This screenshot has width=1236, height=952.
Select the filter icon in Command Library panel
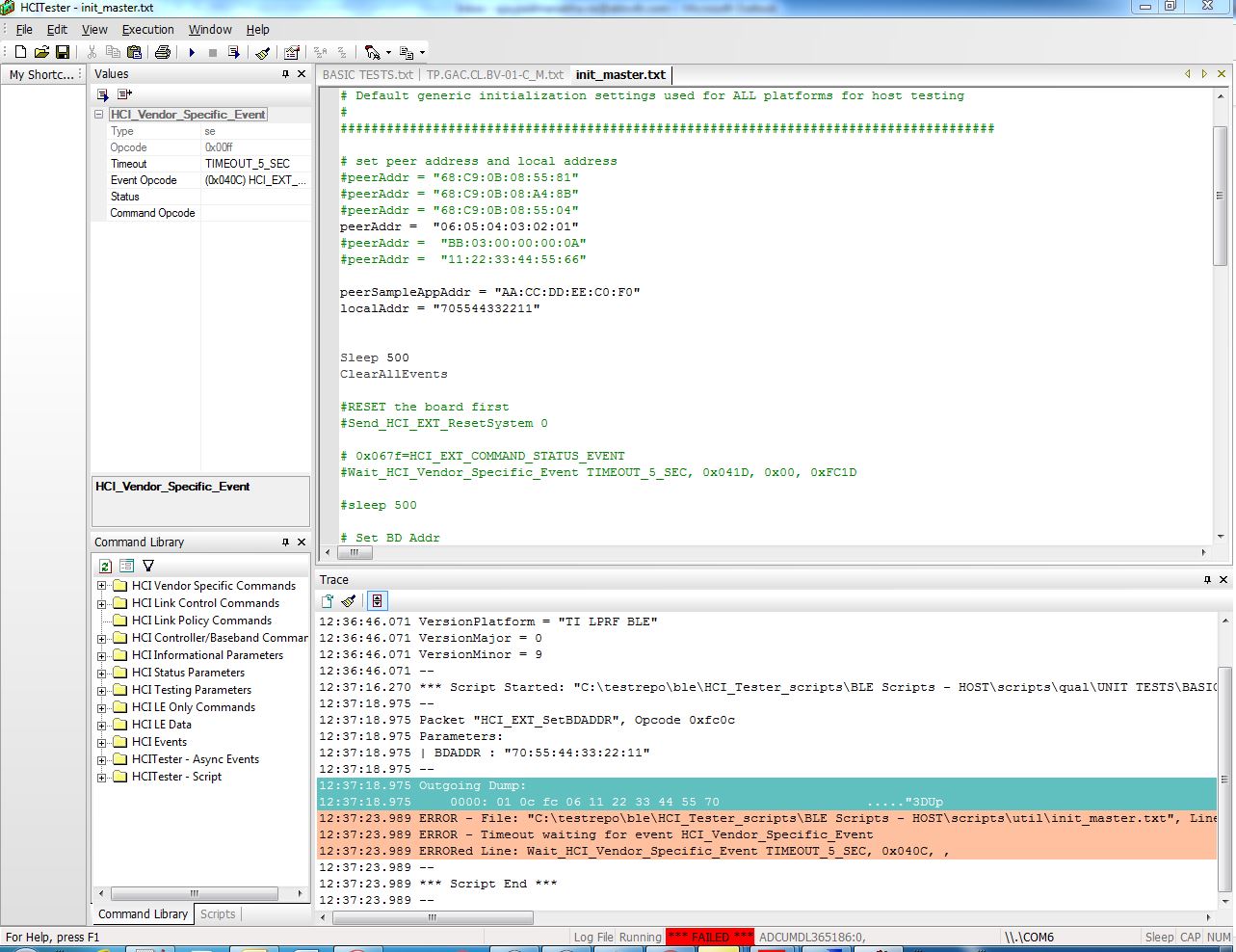click(x=147, y=566)
